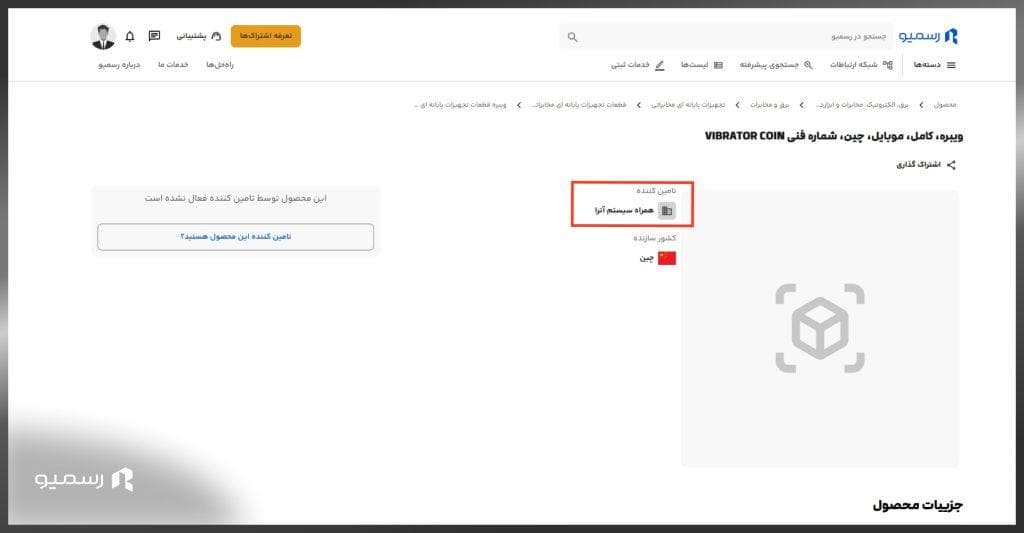Open supplier همراه سیستم آترا
Viewport: 1024px width, 533px height.
(624, 210)
